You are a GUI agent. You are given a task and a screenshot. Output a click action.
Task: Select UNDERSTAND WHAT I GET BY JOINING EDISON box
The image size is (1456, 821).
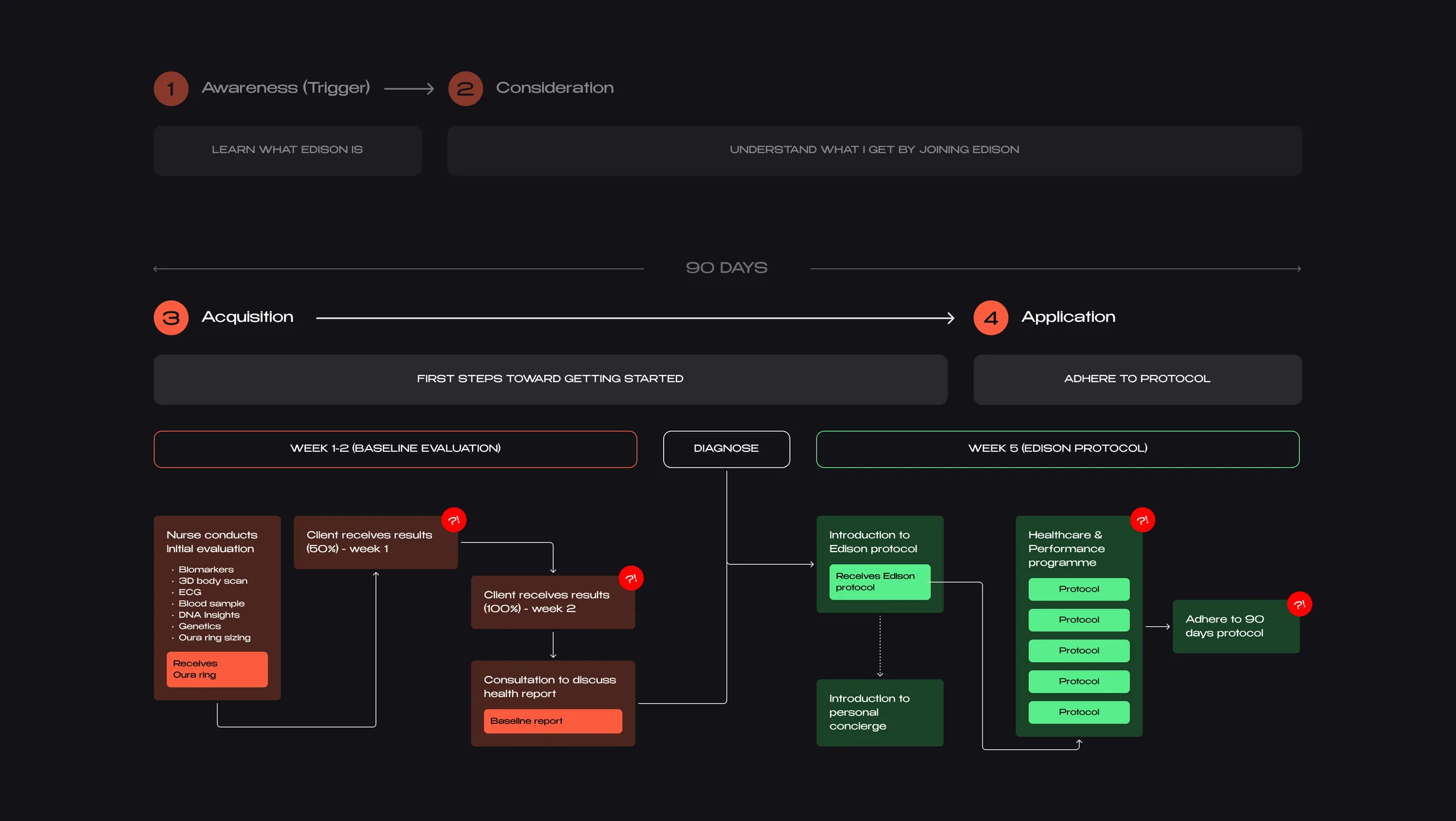click(874, 150)
